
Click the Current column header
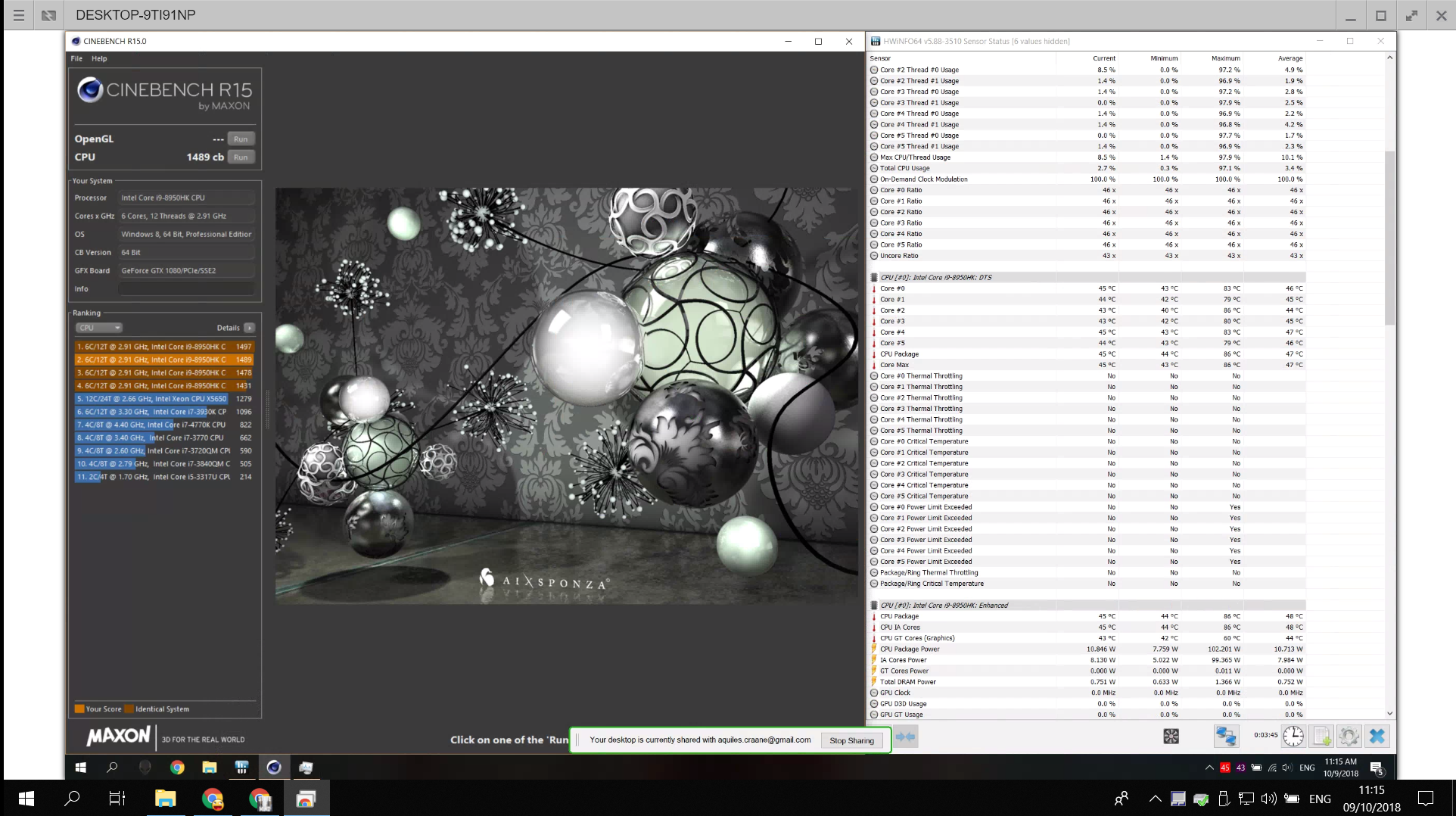[1087, 58]
